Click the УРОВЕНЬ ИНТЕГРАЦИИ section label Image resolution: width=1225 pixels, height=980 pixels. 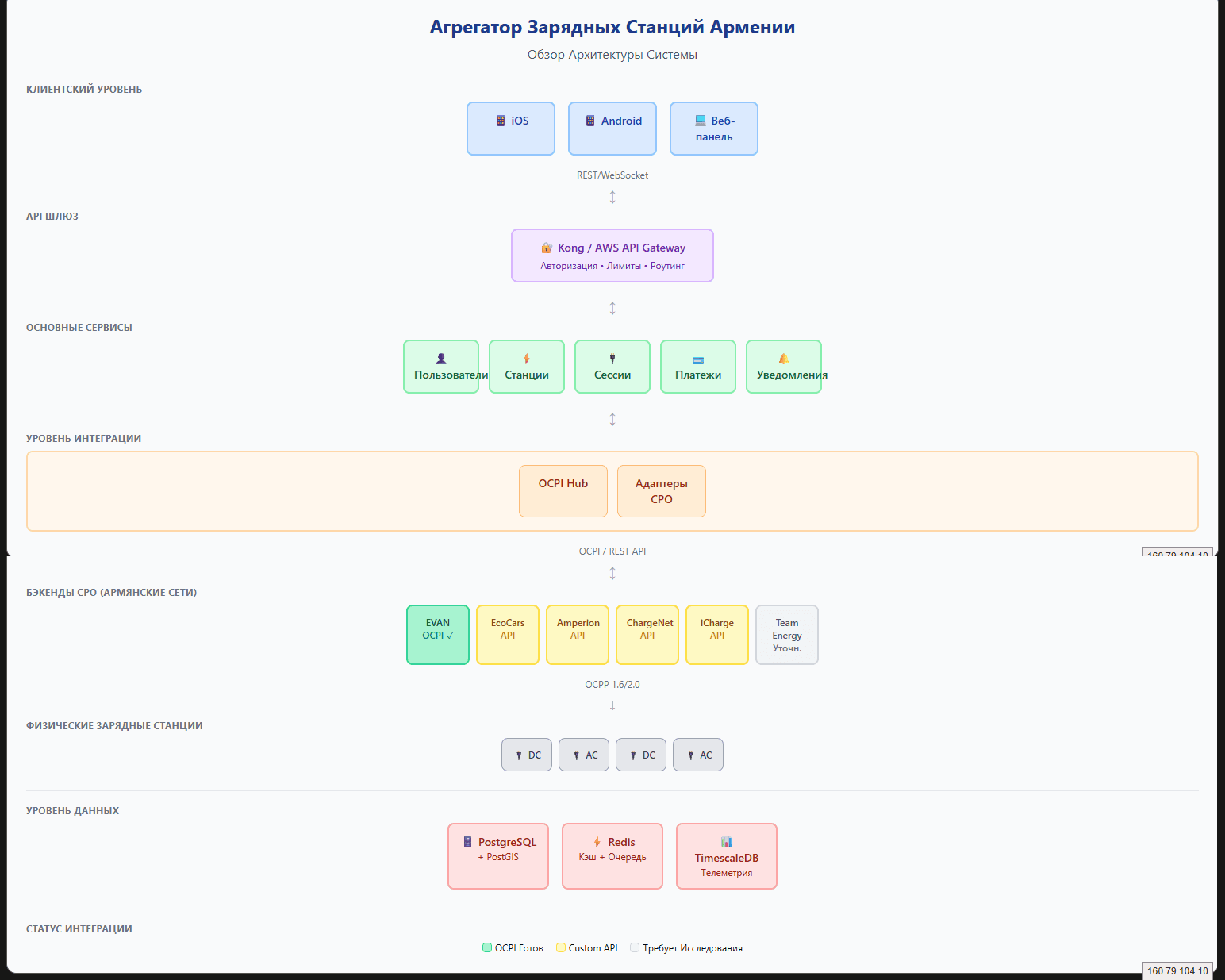(84, 439)
